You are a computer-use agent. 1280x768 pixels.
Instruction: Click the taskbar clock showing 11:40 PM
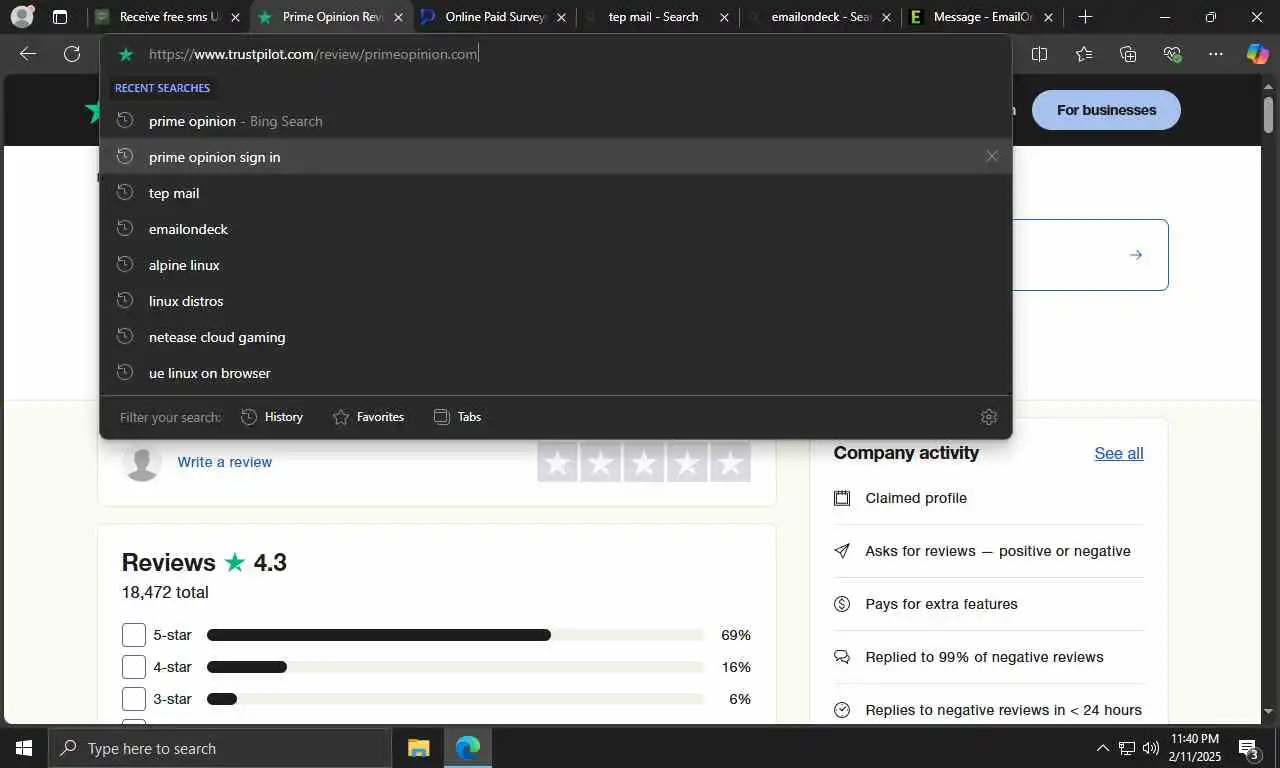(1194, 748)
